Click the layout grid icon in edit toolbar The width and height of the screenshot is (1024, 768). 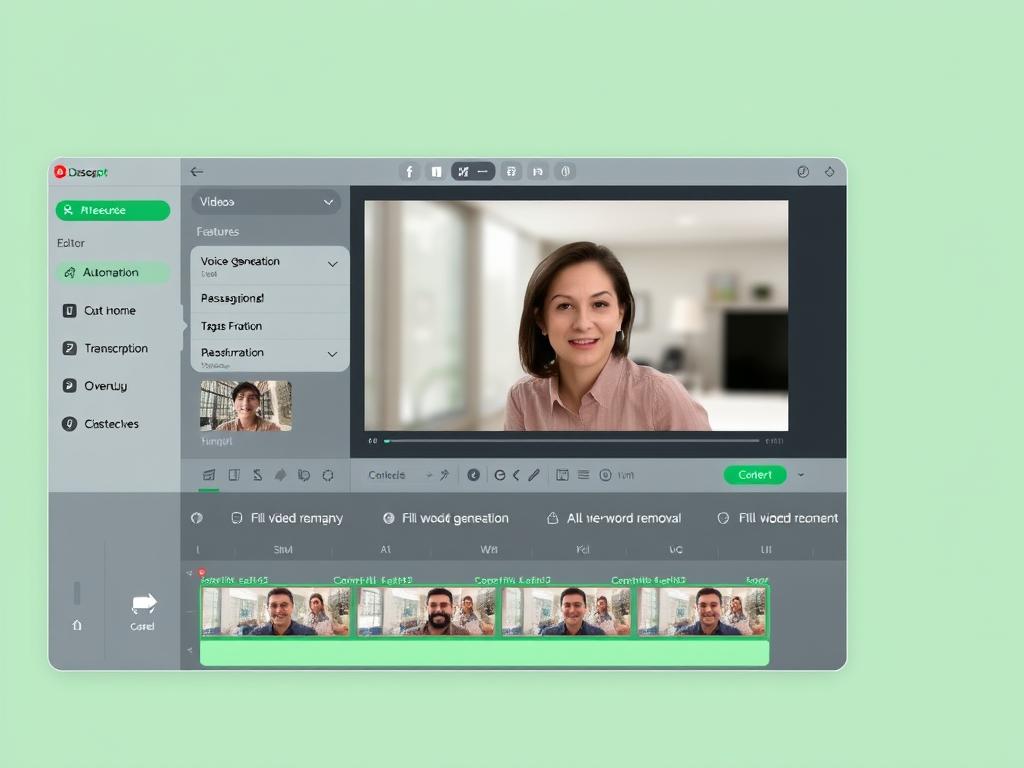(x=562, y=475)
